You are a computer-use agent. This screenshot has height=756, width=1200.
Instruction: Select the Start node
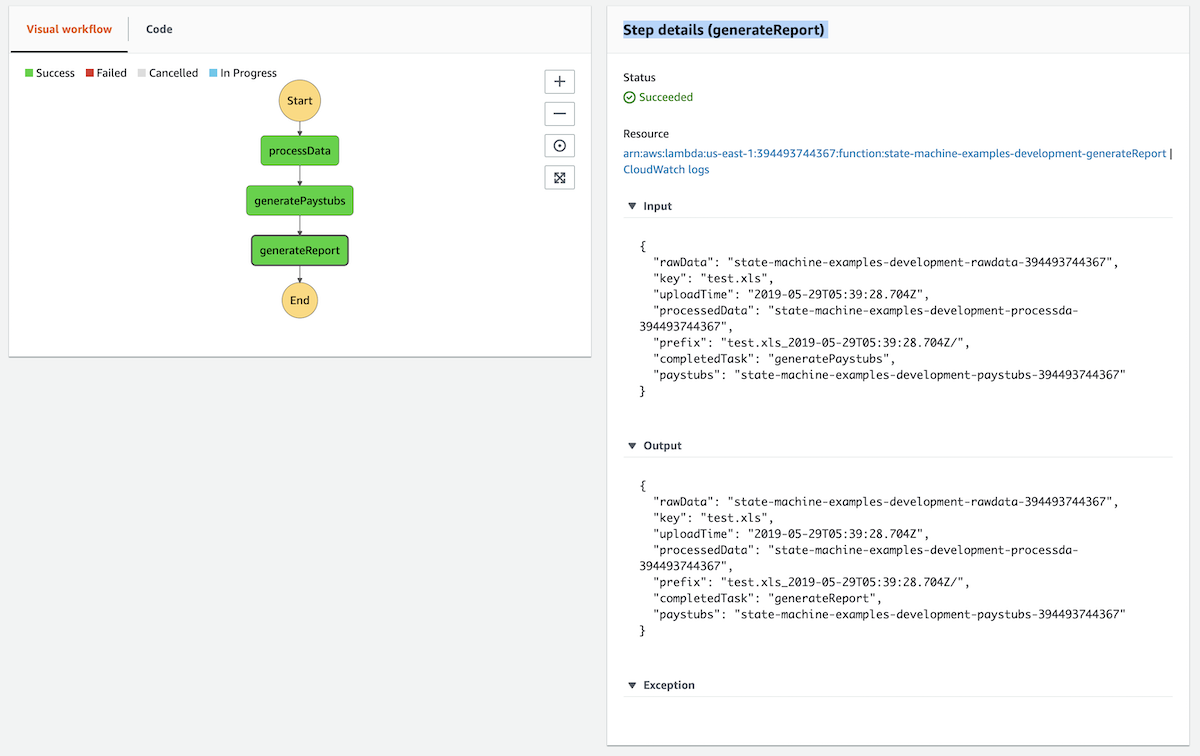coord(299,101)
